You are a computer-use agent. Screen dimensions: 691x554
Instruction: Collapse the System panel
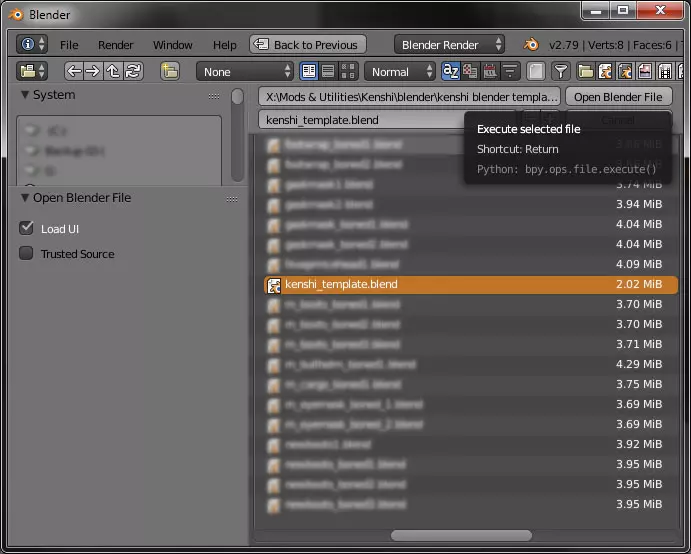click(x=26, y=95)
